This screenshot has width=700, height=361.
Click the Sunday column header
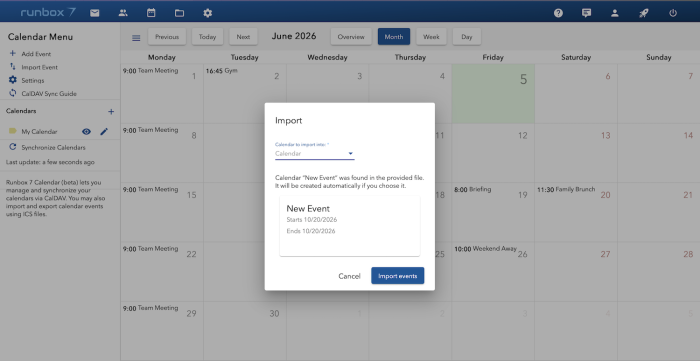click(x=658, y=57)
